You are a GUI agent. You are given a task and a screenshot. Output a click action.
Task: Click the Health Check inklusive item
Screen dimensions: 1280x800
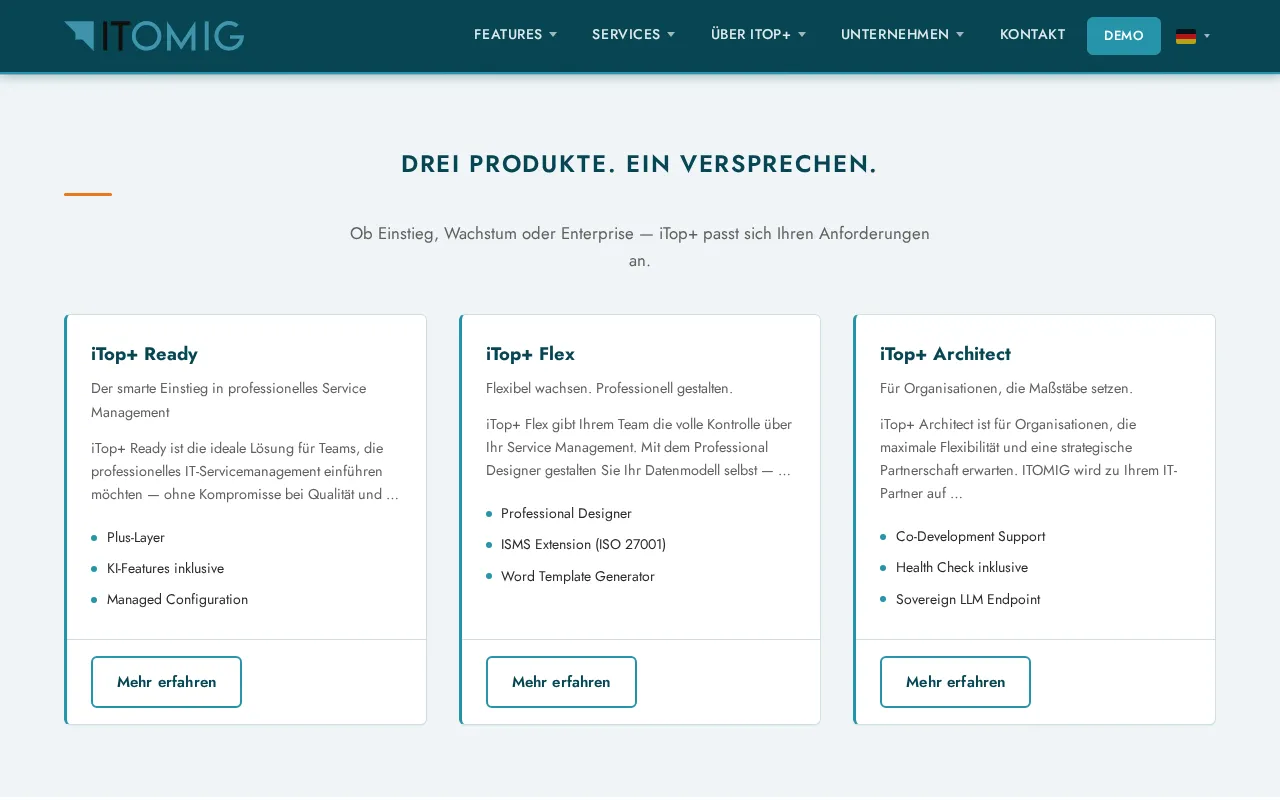tap(962, 568)
